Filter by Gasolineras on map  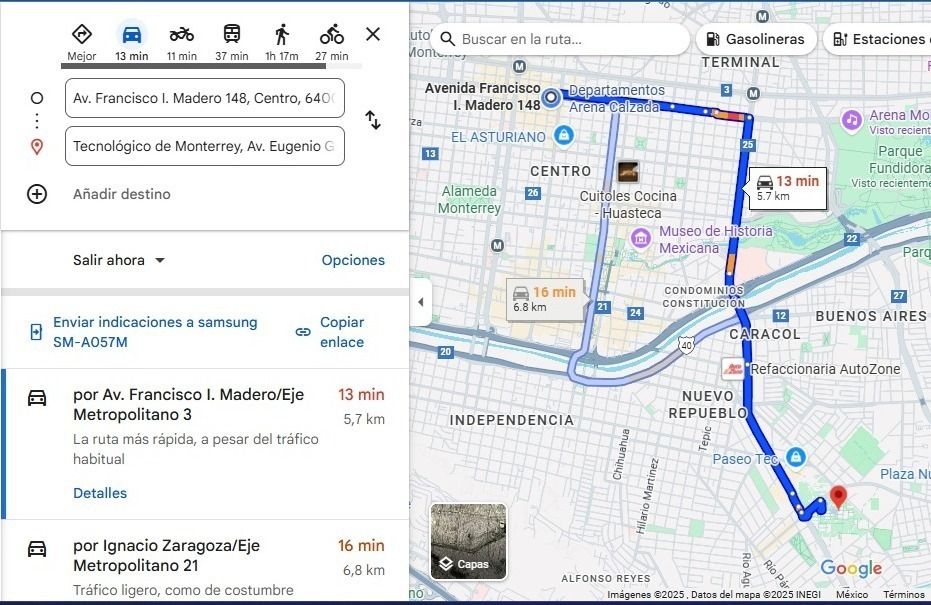[755, 39]
